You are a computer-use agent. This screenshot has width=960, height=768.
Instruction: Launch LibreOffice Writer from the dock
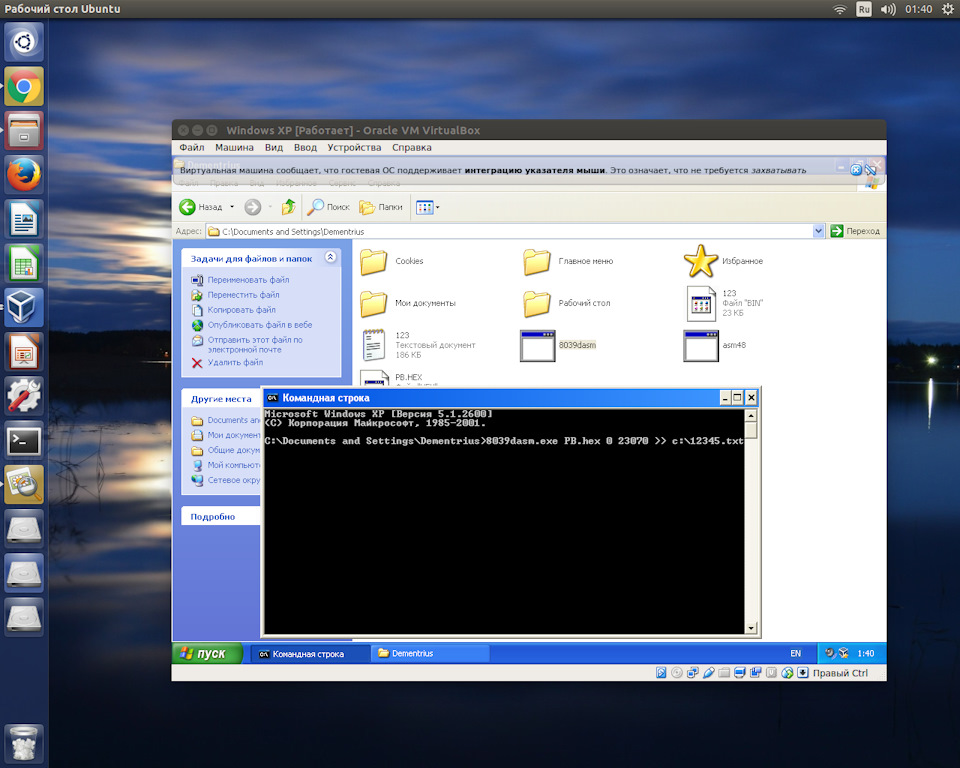point(24,219)
